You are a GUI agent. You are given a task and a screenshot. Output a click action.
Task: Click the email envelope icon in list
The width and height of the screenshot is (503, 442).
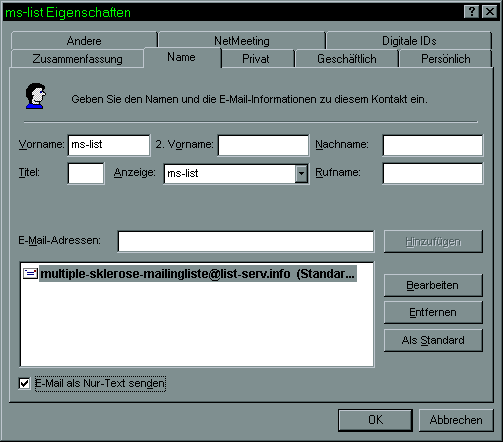[x=30, y=273]
